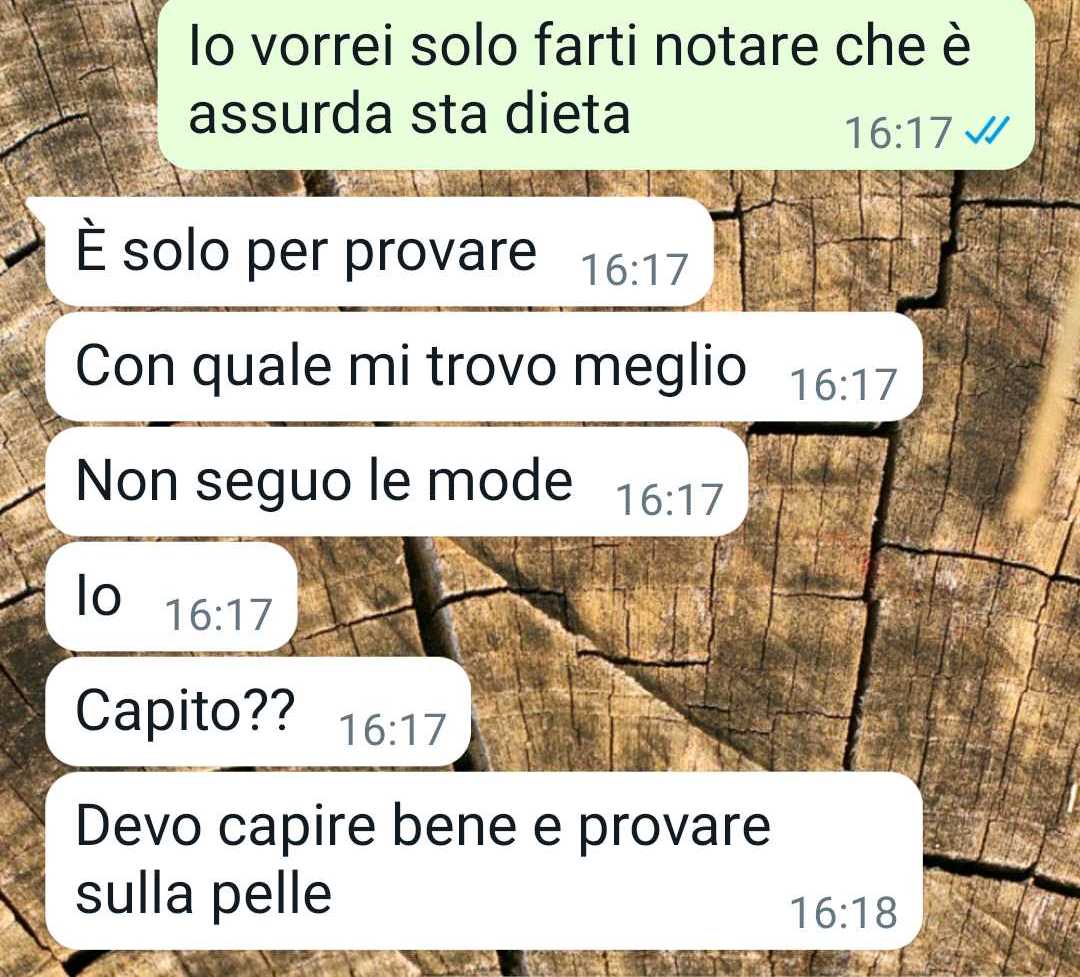1080x977 pixels.
Task: Click the timestamp beside 'Non seguo le mode'
Action: click(669, 499)
